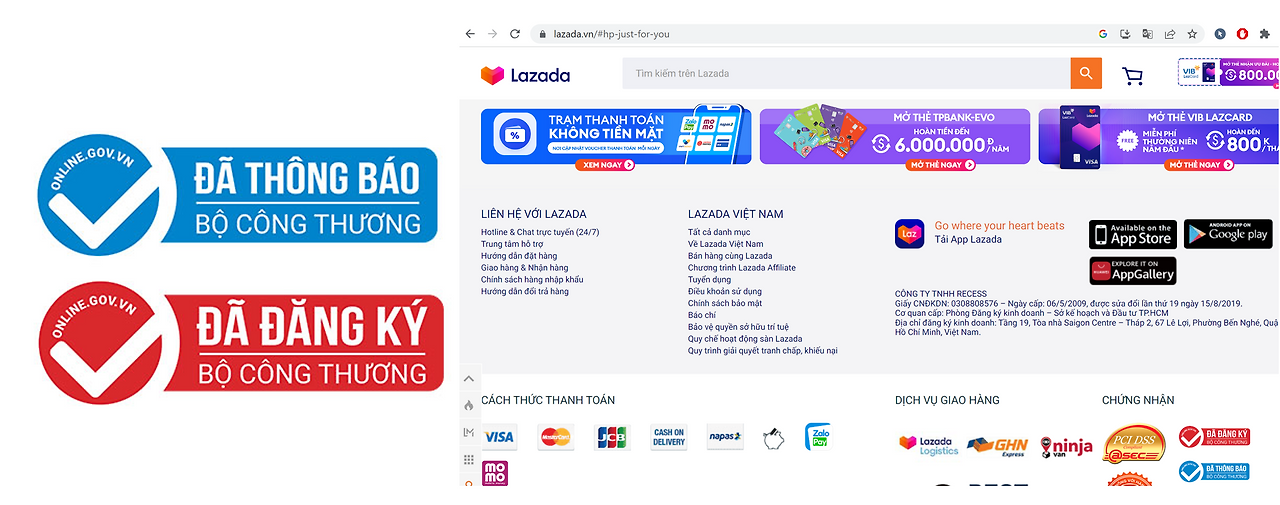Click the ZaloPay payment icon
Image resolution: width=1280 pixels, height=505 pixels.
(818, 437)
